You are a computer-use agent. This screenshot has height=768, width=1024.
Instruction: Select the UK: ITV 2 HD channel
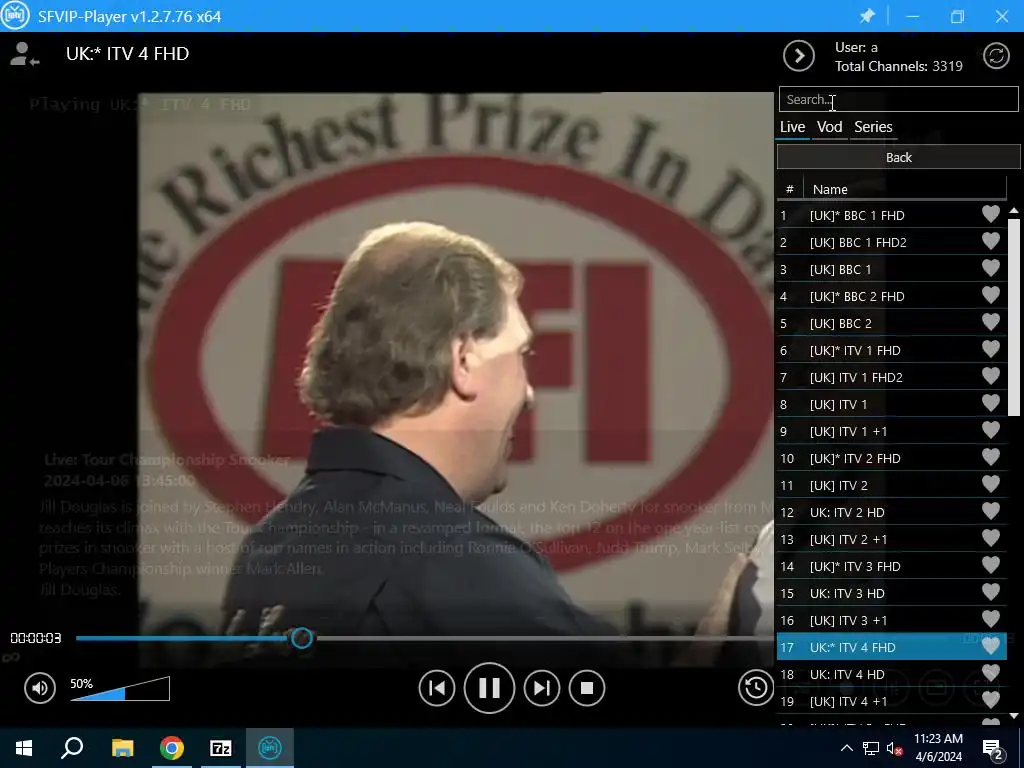(x=891, y=512)
